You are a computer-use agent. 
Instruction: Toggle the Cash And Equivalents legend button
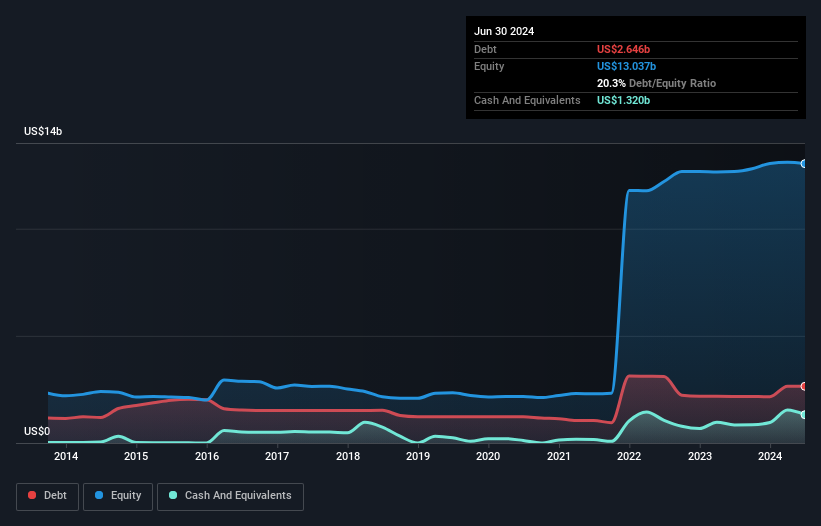click(x=230, y=496)
